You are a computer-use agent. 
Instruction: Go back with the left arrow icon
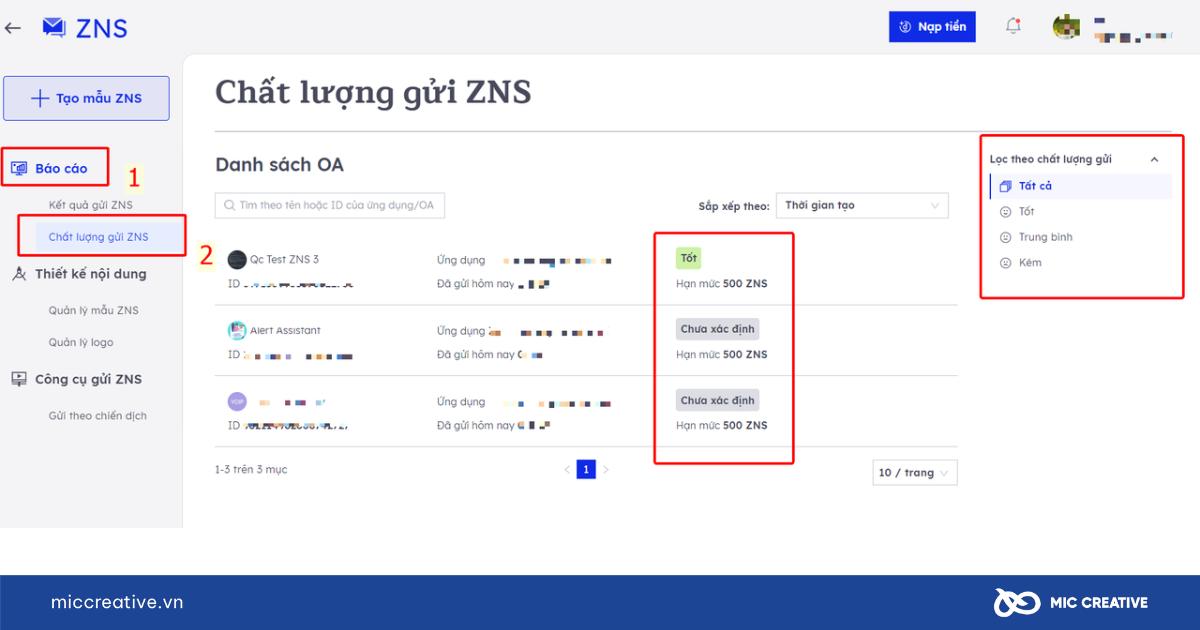coord(13,28)
